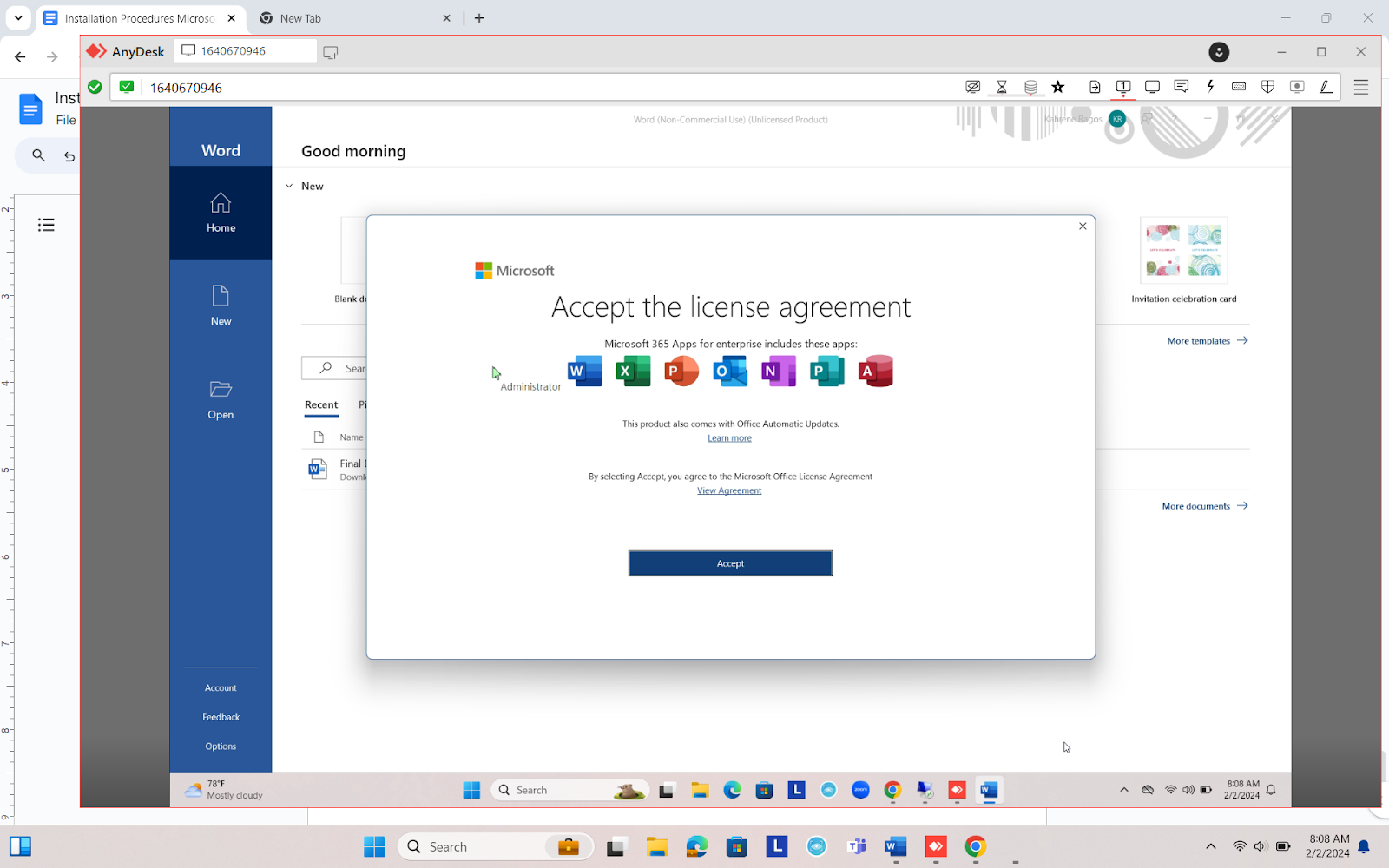Screen dimensions: 1389x868
Task: Close the license agreement dialog
Action: tap(1083, 227)
